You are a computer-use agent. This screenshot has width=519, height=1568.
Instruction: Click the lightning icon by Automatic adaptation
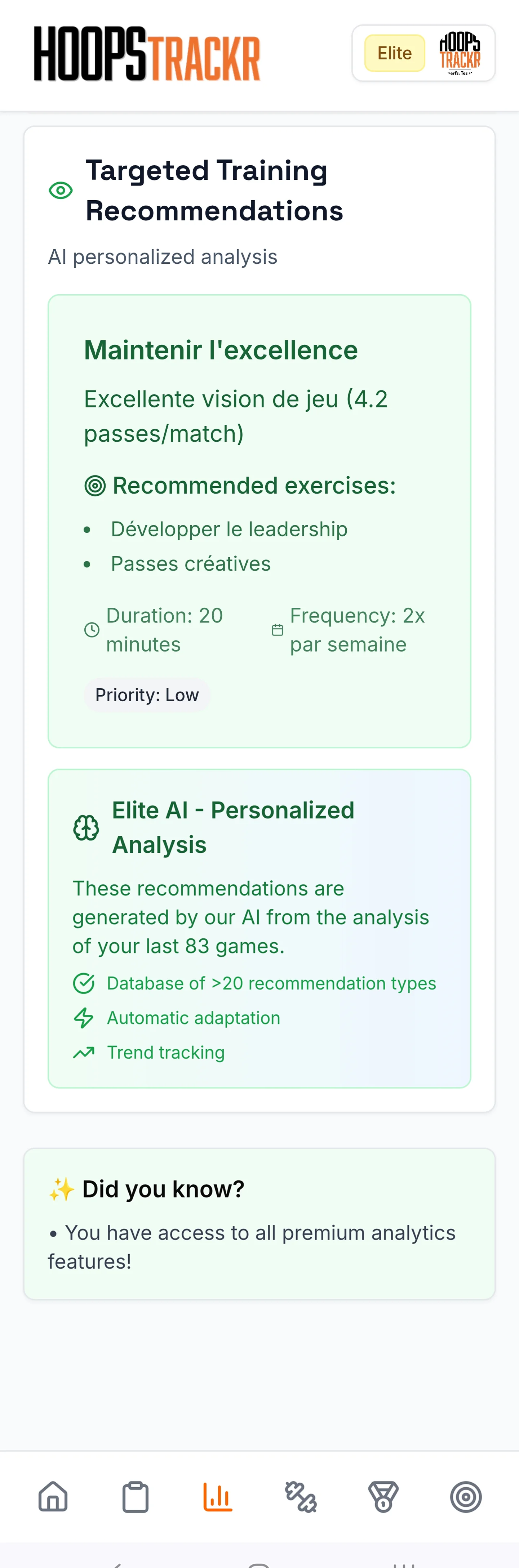pos(84,1018)
